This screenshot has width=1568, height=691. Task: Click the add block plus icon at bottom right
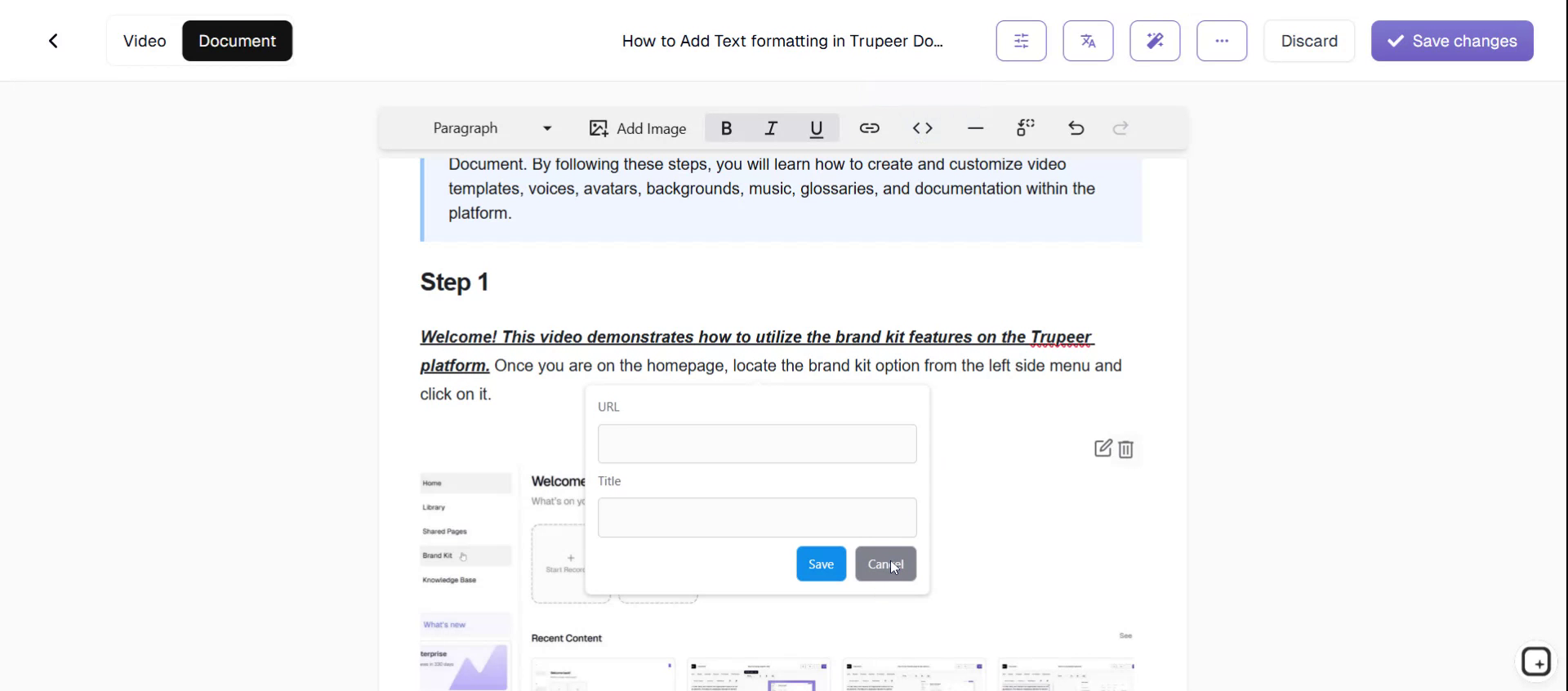pos(1536,662)
